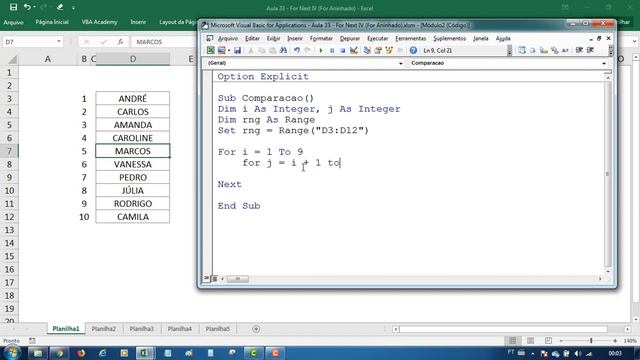Open the Inserir menu in VBA editor
This screenshot has height=360, width=640.
295,38
